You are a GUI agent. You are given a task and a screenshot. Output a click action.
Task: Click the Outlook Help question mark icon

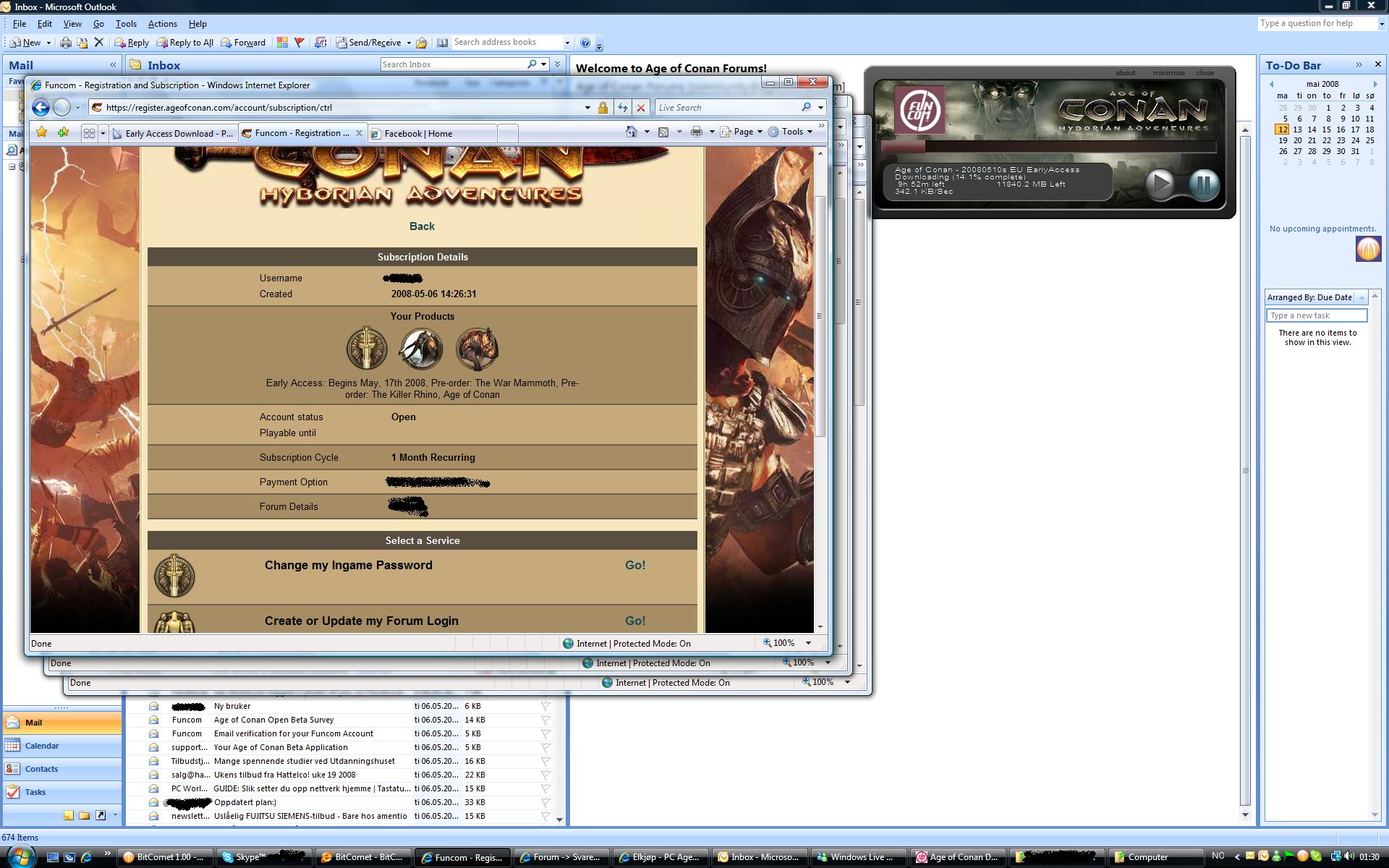(585, 43)
